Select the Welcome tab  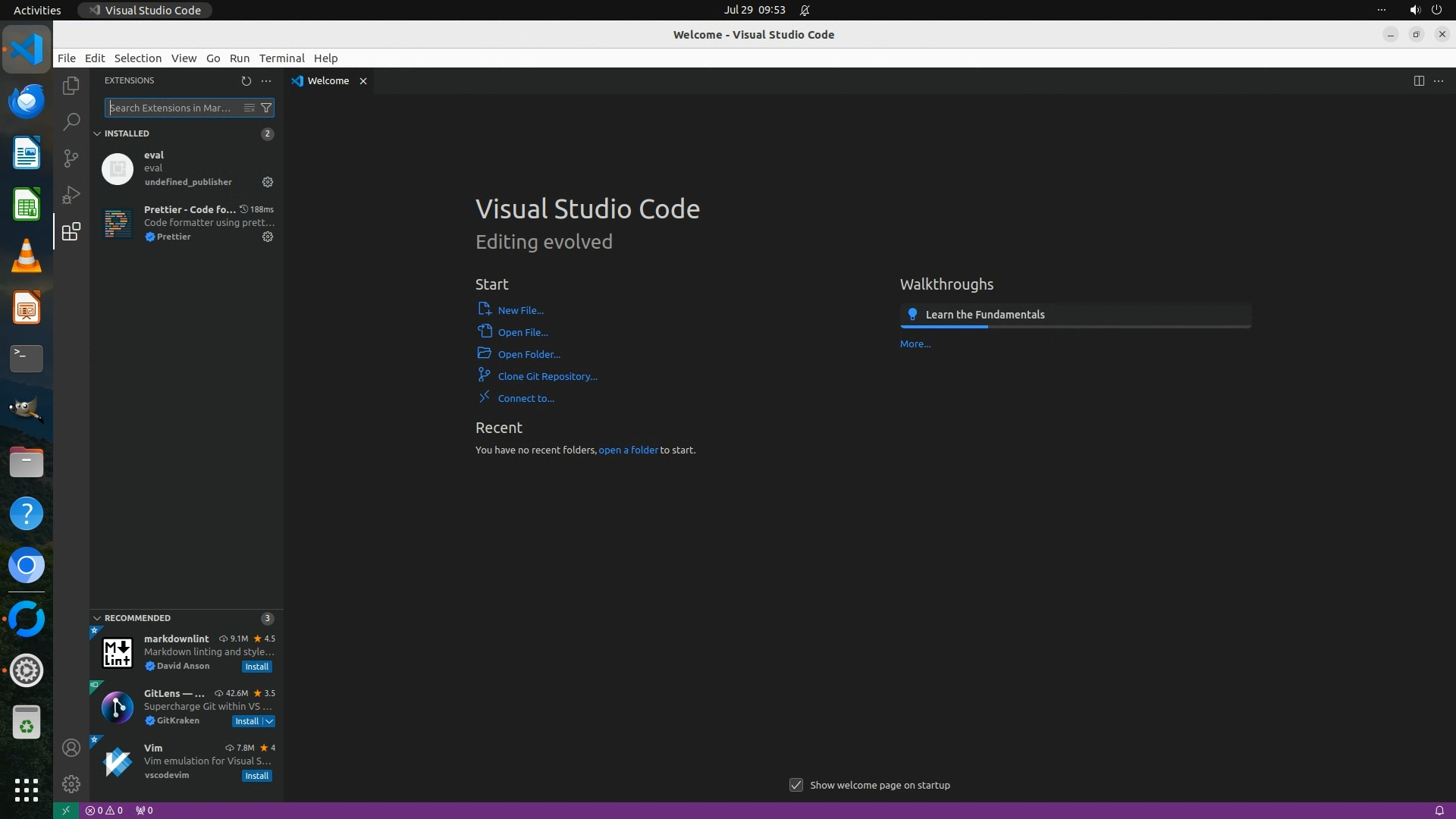click(328, 80)
